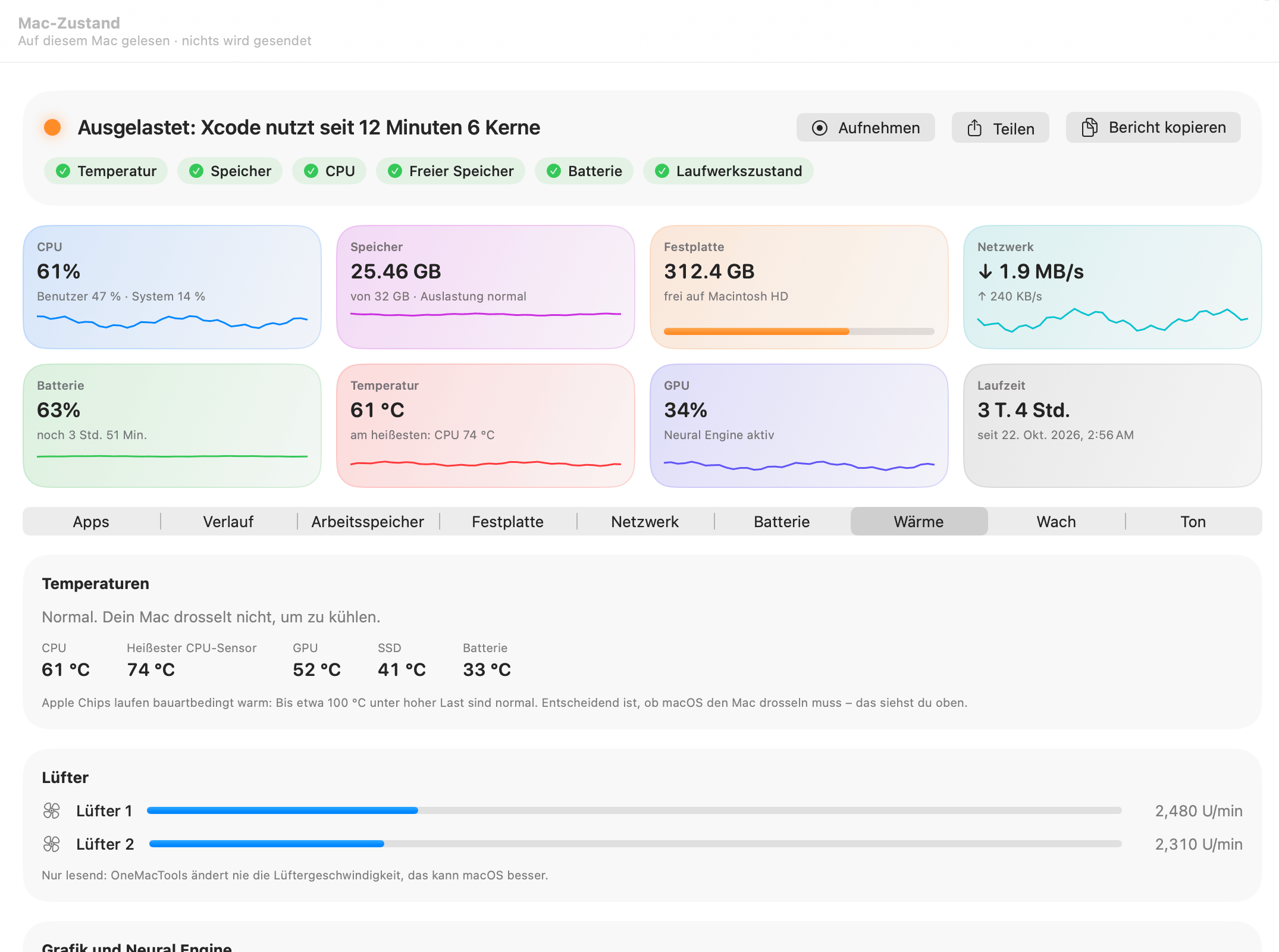
Task: Click the copy document icon in Bericht kopieren
Action: click(1089, 127)
